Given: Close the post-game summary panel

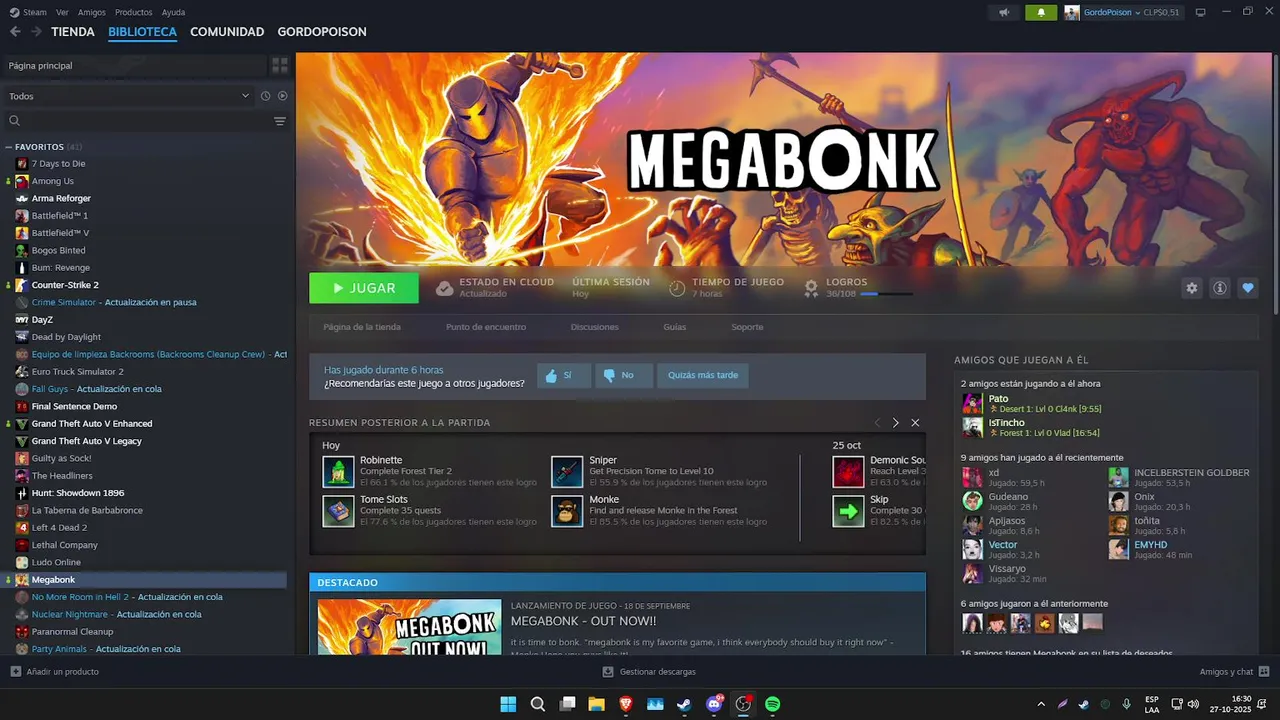Looking at the screenshot, I should click(915, 423).
